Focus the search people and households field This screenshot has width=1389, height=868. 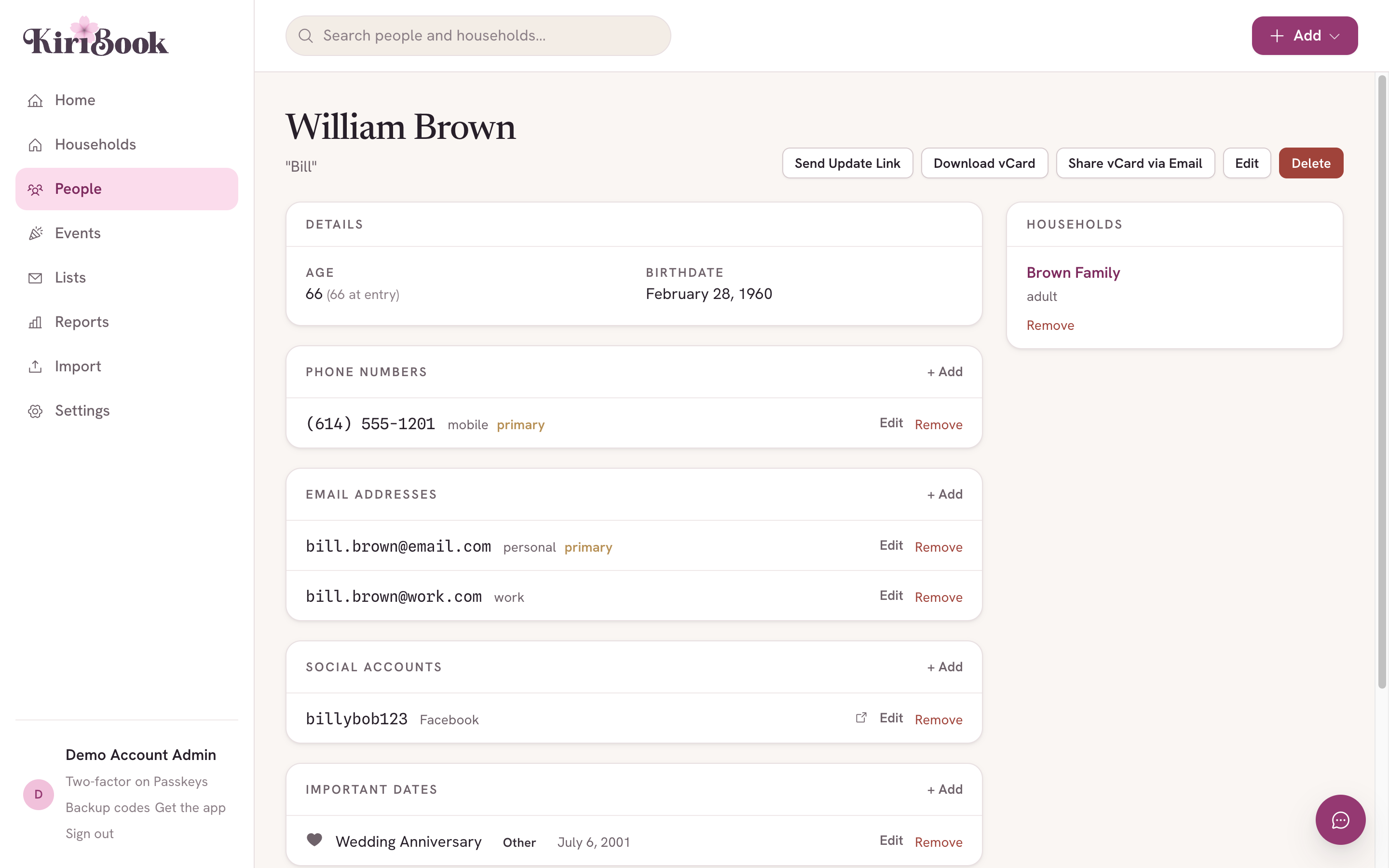pyautogui.click(x=478, y=36)
